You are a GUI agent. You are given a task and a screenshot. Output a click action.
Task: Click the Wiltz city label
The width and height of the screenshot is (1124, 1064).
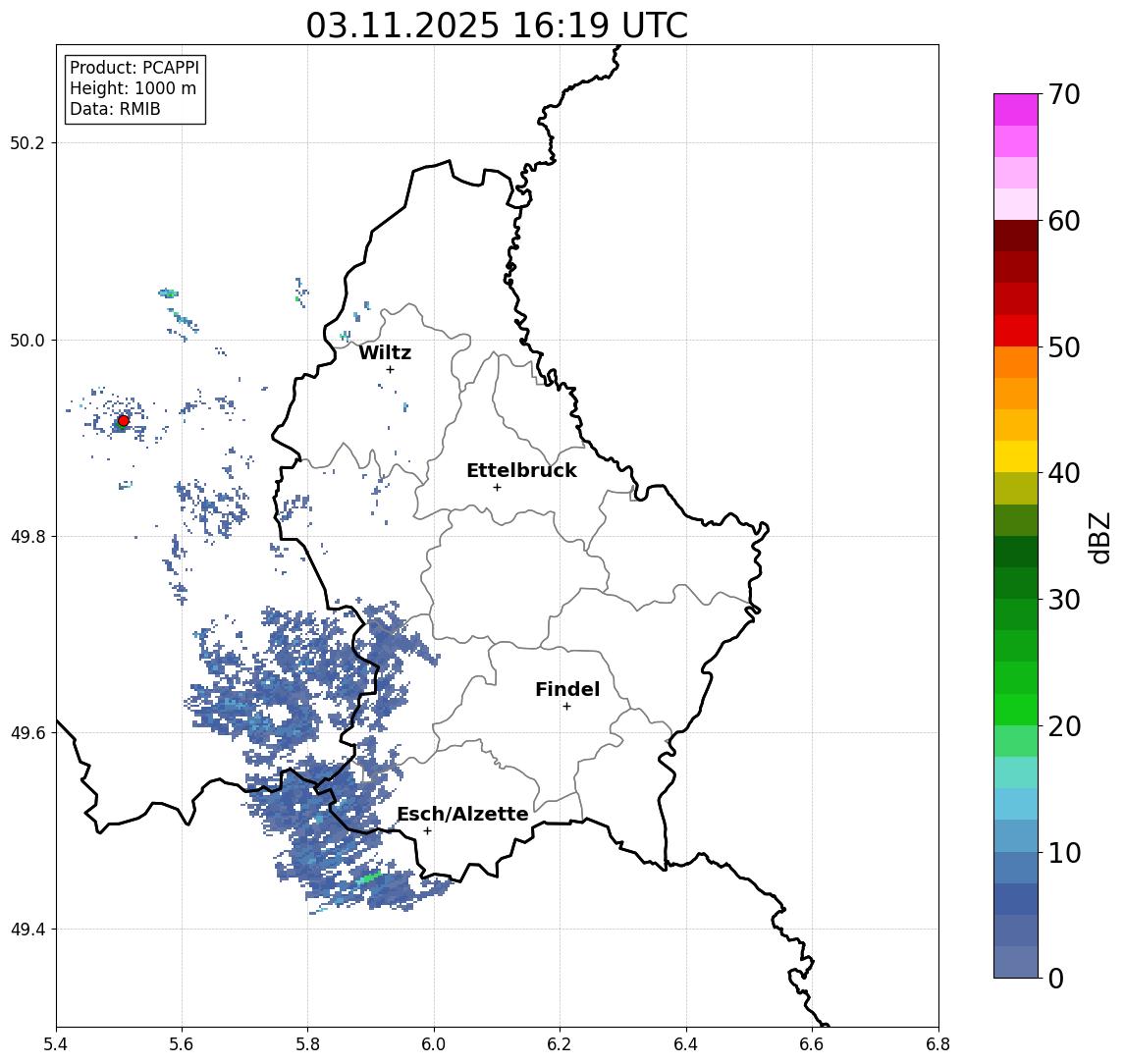pyautogui.click(x=385, y=352)
